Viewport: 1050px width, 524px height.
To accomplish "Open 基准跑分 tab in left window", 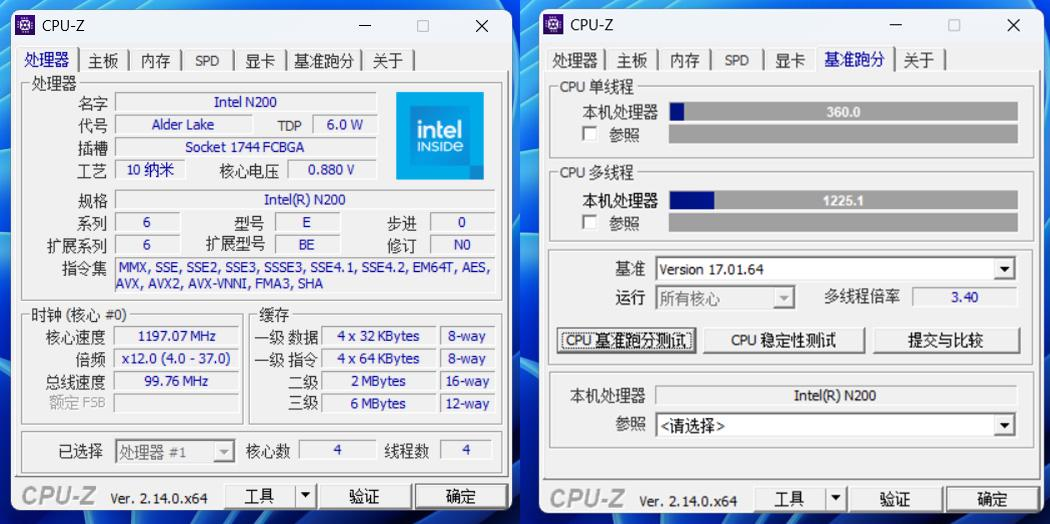I will coord(324,61).
